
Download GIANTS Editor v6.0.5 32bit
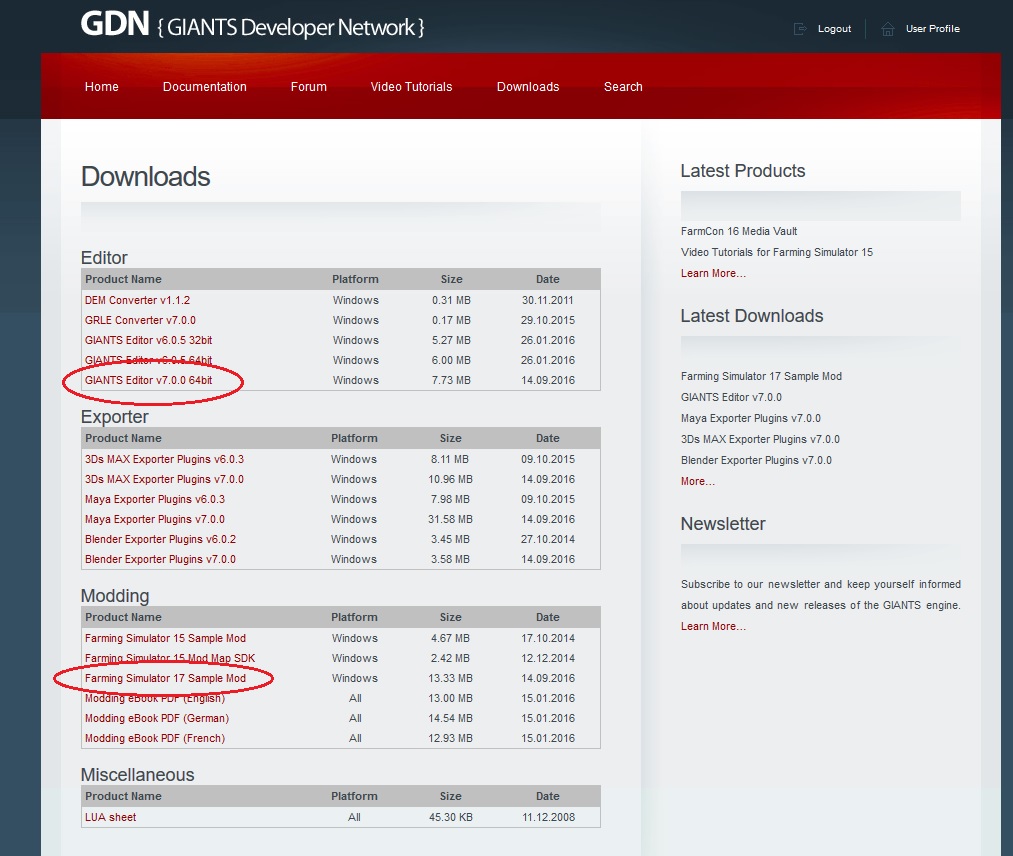pos(149,340)
